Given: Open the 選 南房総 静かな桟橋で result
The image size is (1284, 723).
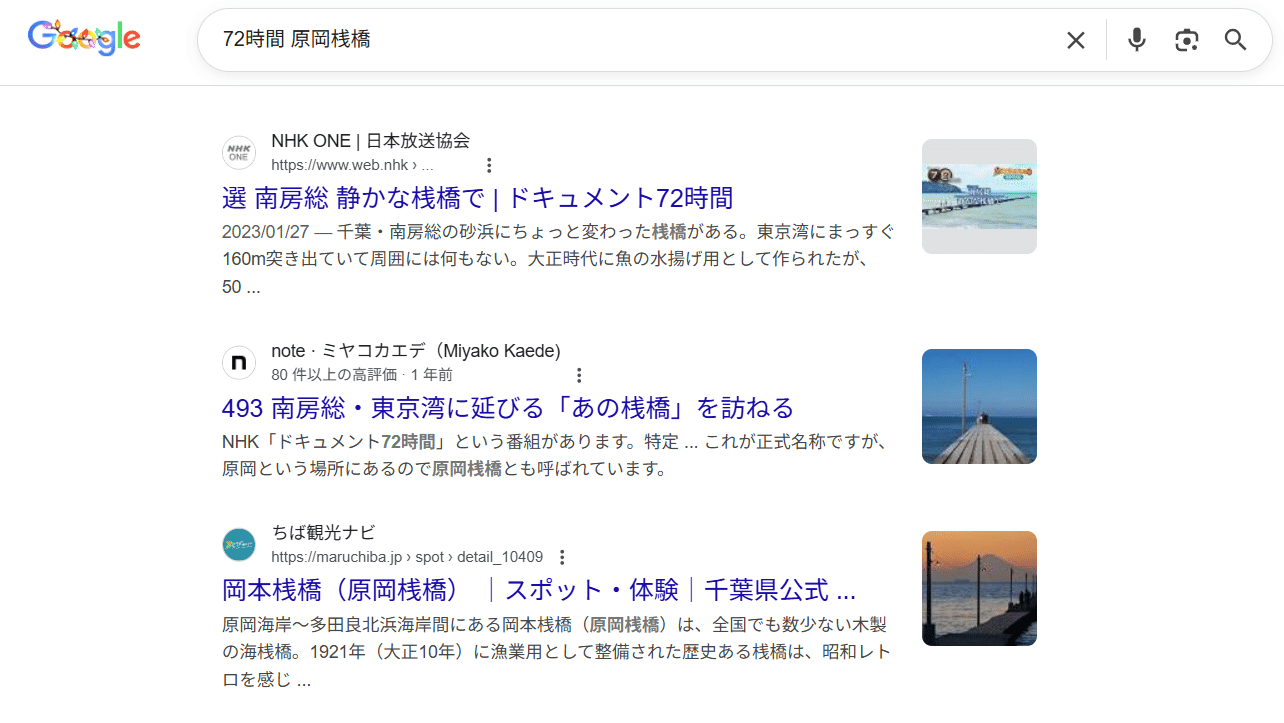Looking at the screenshot, I should coord(477,198).
